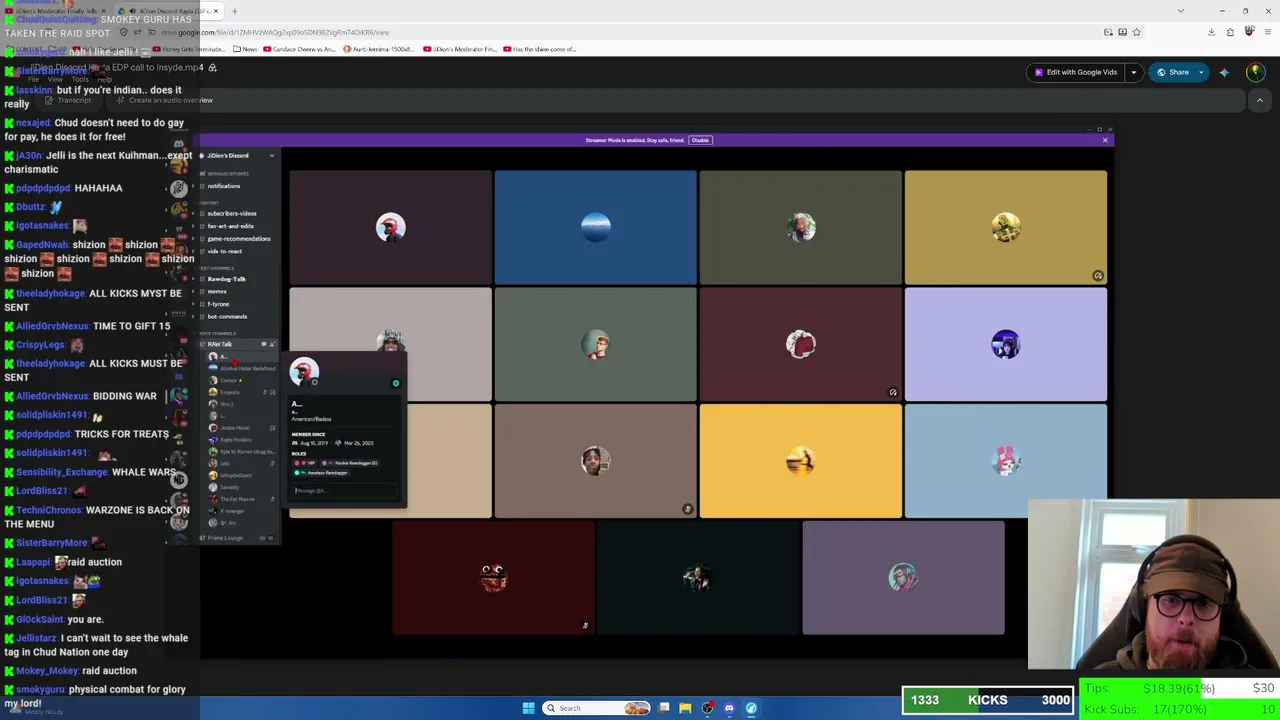This screenshot has height=720, width=1280.
Task: Open the Has the shine come of bookmark
Action: 540,49
